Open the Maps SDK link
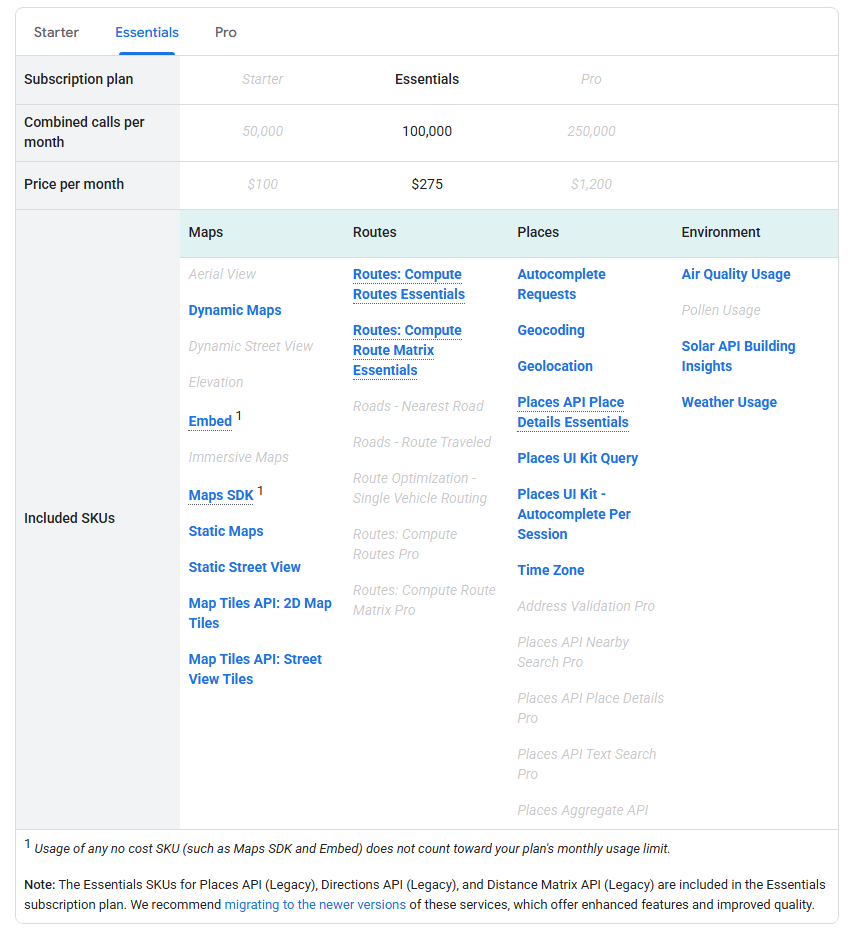This screenshot has height=935, width=856. click(220, 495)
